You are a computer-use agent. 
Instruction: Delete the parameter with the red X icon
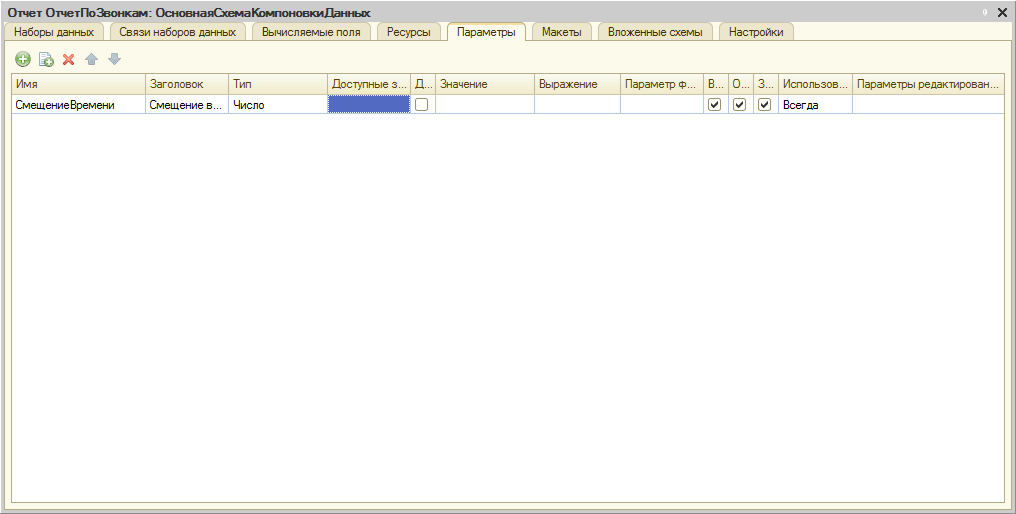click(x=69, y=60)
